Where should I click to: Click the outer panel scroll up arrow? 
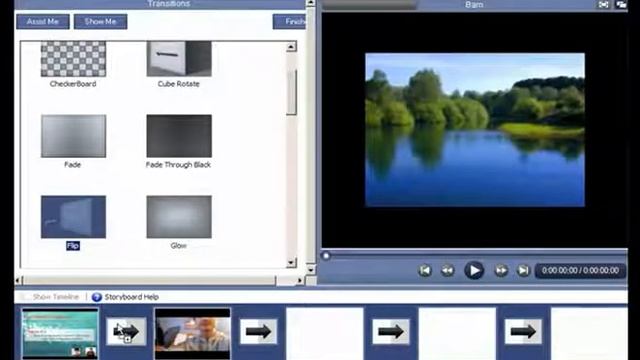tap(311, 3)
